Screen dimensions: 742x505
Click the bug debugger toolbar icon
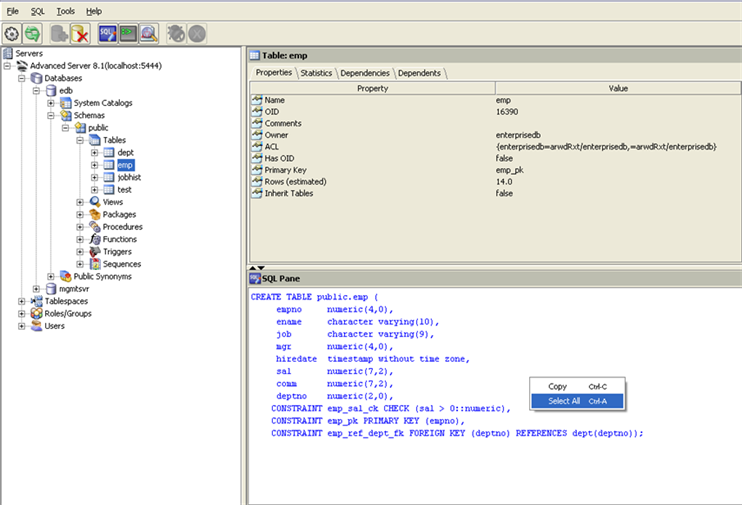(176, 33)
